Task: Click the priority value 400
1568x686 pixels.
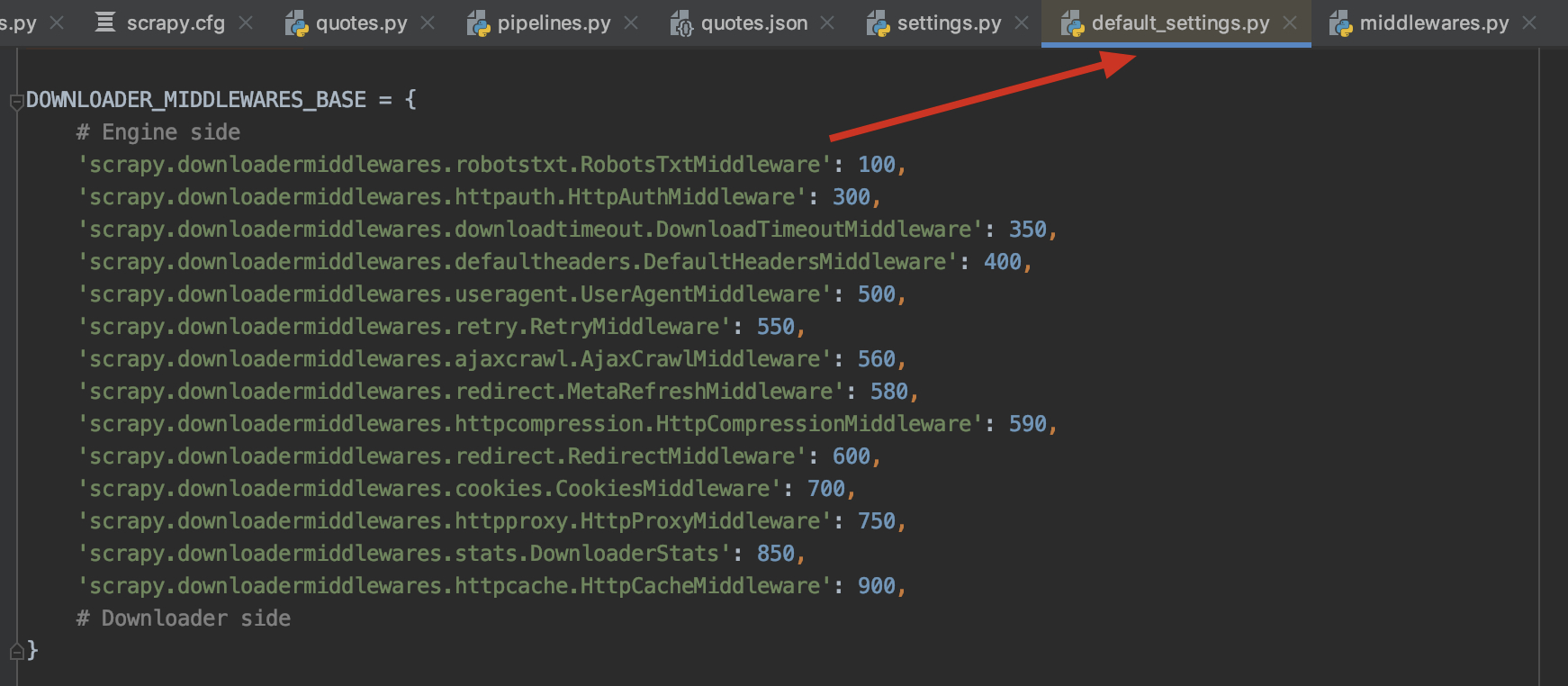Action: [1003, 262]
